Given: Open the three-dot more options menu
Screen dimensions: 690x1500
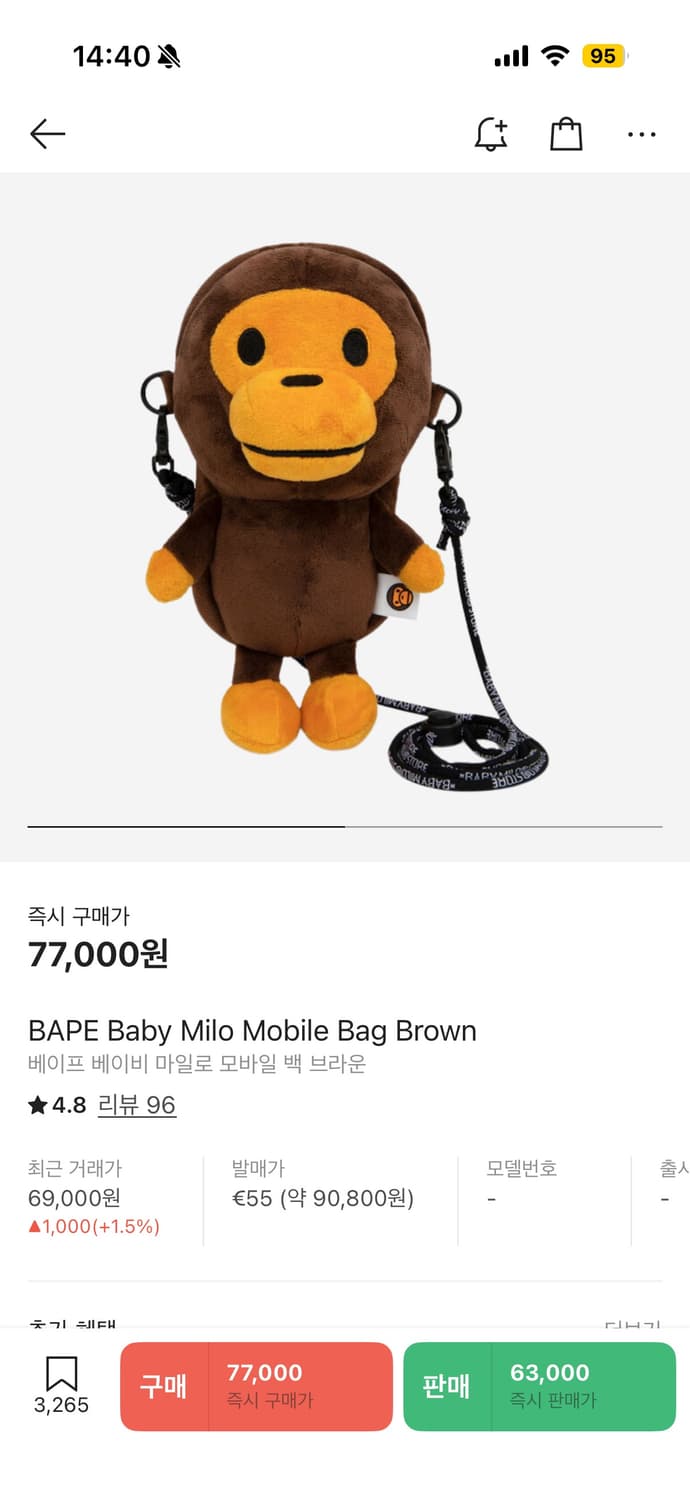Looking at the screenshot, I should 641,134.
